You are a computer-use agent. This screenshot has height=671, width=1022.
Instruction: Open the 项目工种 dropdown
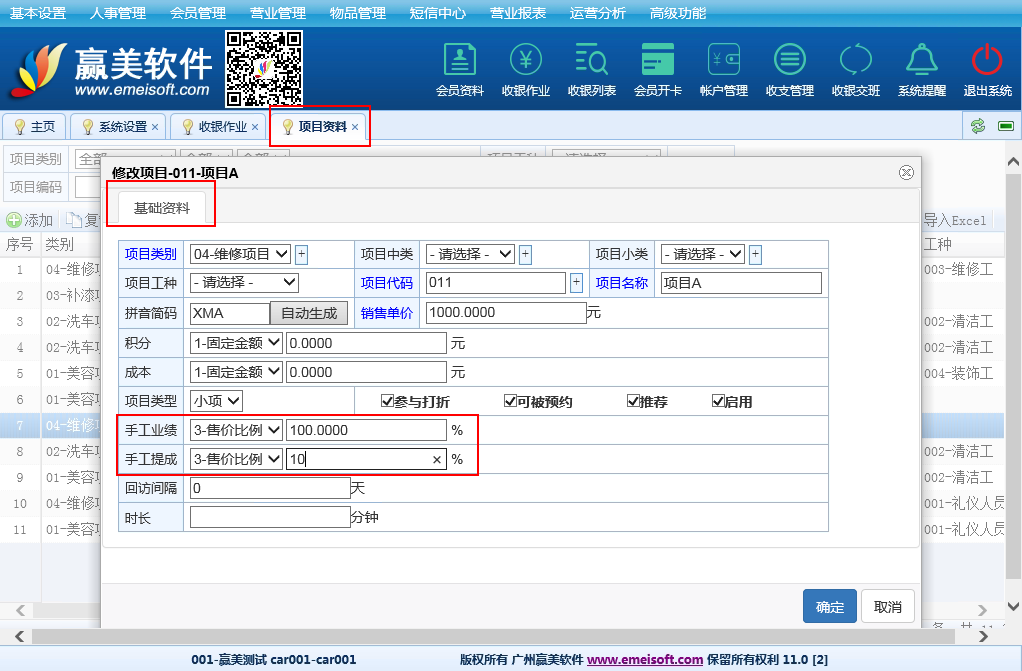tap(244, 283)
